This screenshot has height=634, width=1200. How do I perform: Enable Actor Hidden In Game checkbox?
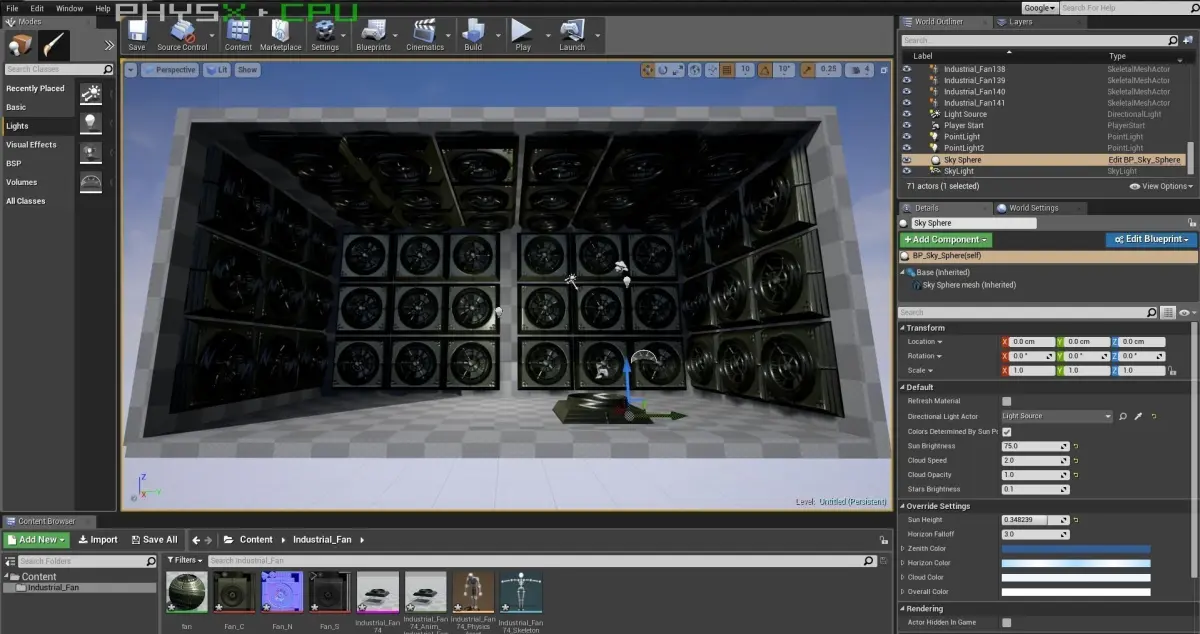point(1007,623)
